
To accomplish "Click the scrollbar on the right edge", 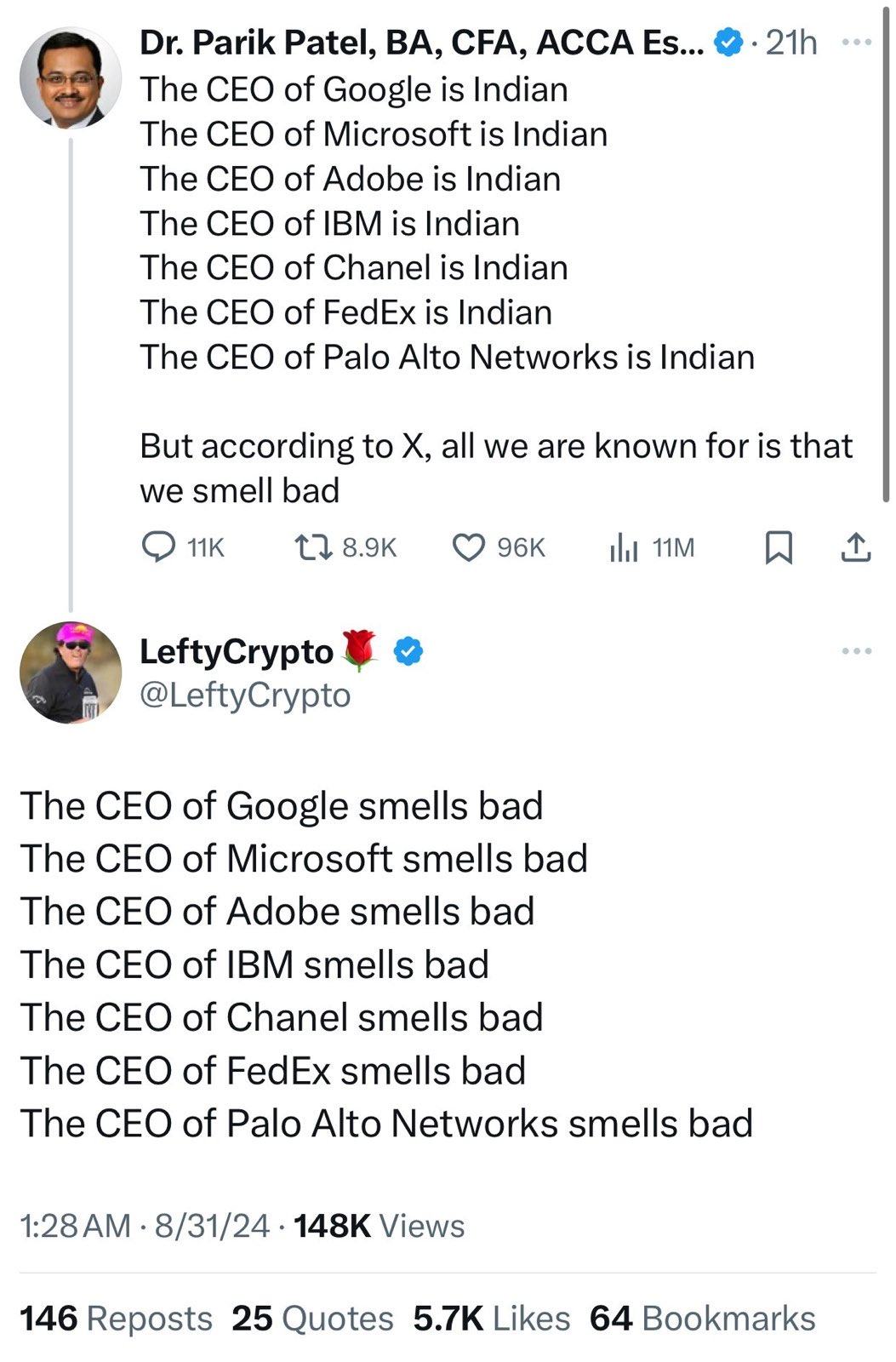I will 887,255.
